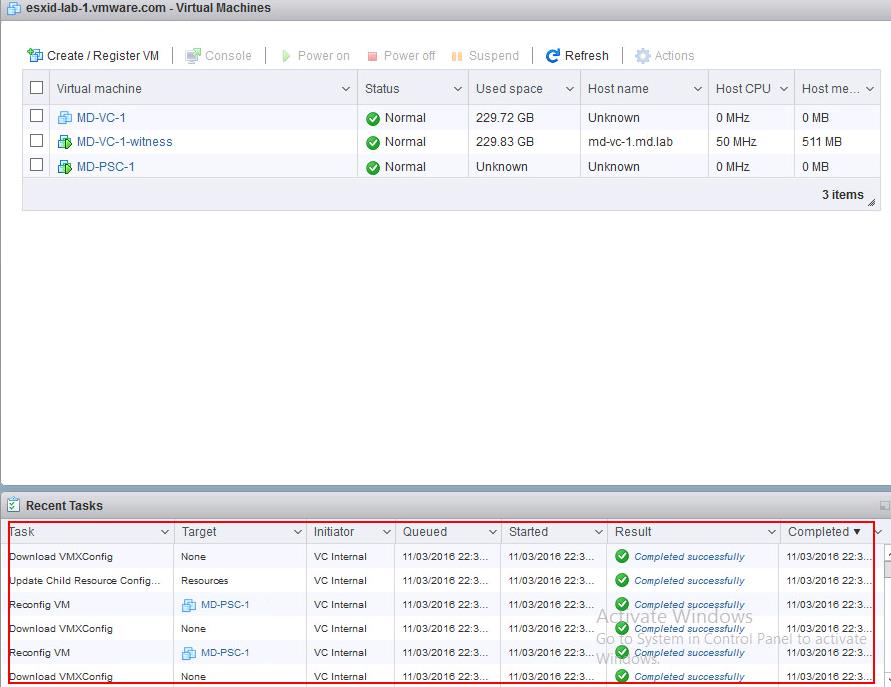Check the MD-VC-1 row checkbox
Viewport: 891px width, 687px height.
36,115
